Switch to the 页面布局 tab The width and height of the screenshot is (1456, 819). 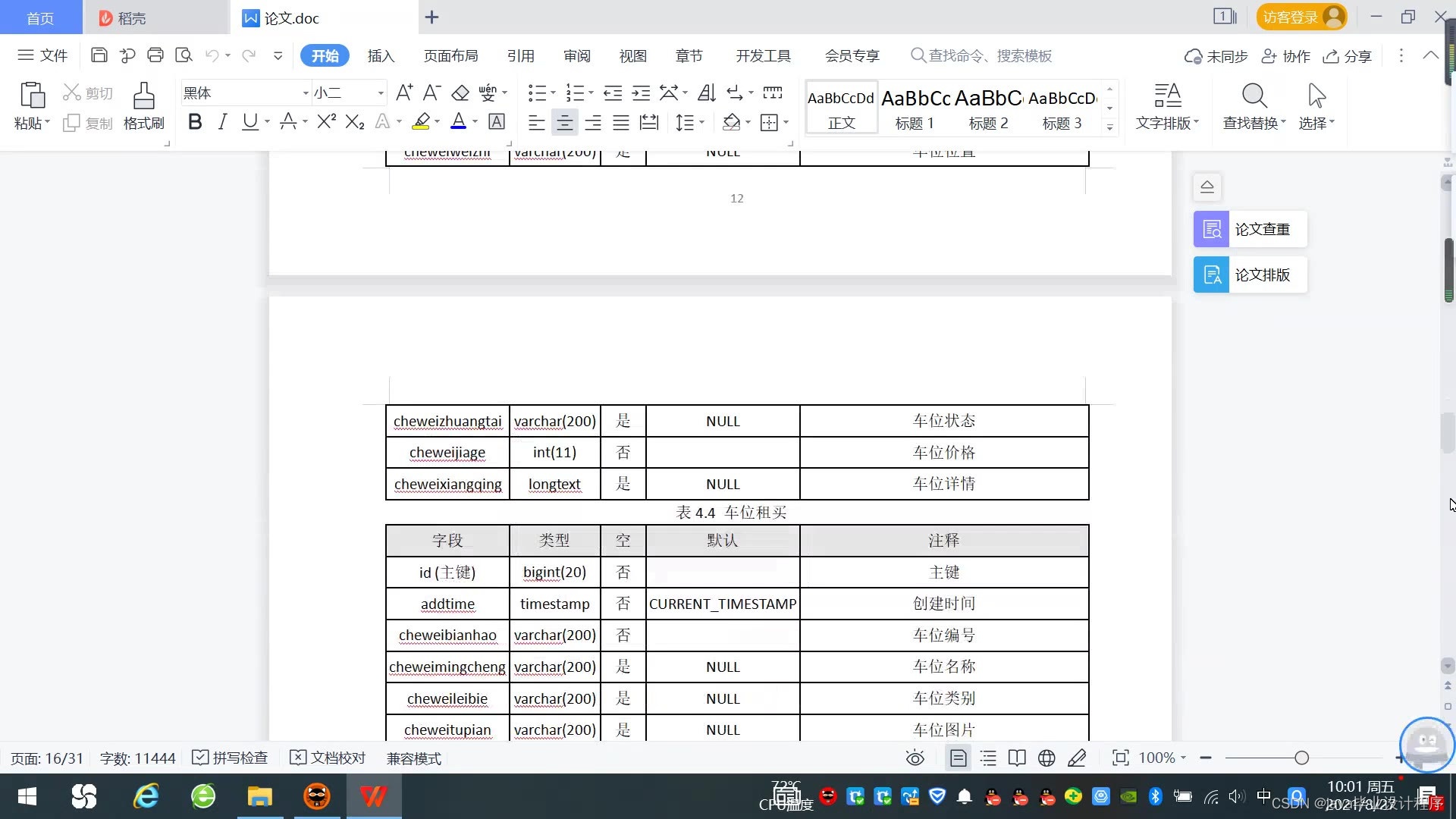(x=450, y=56)
